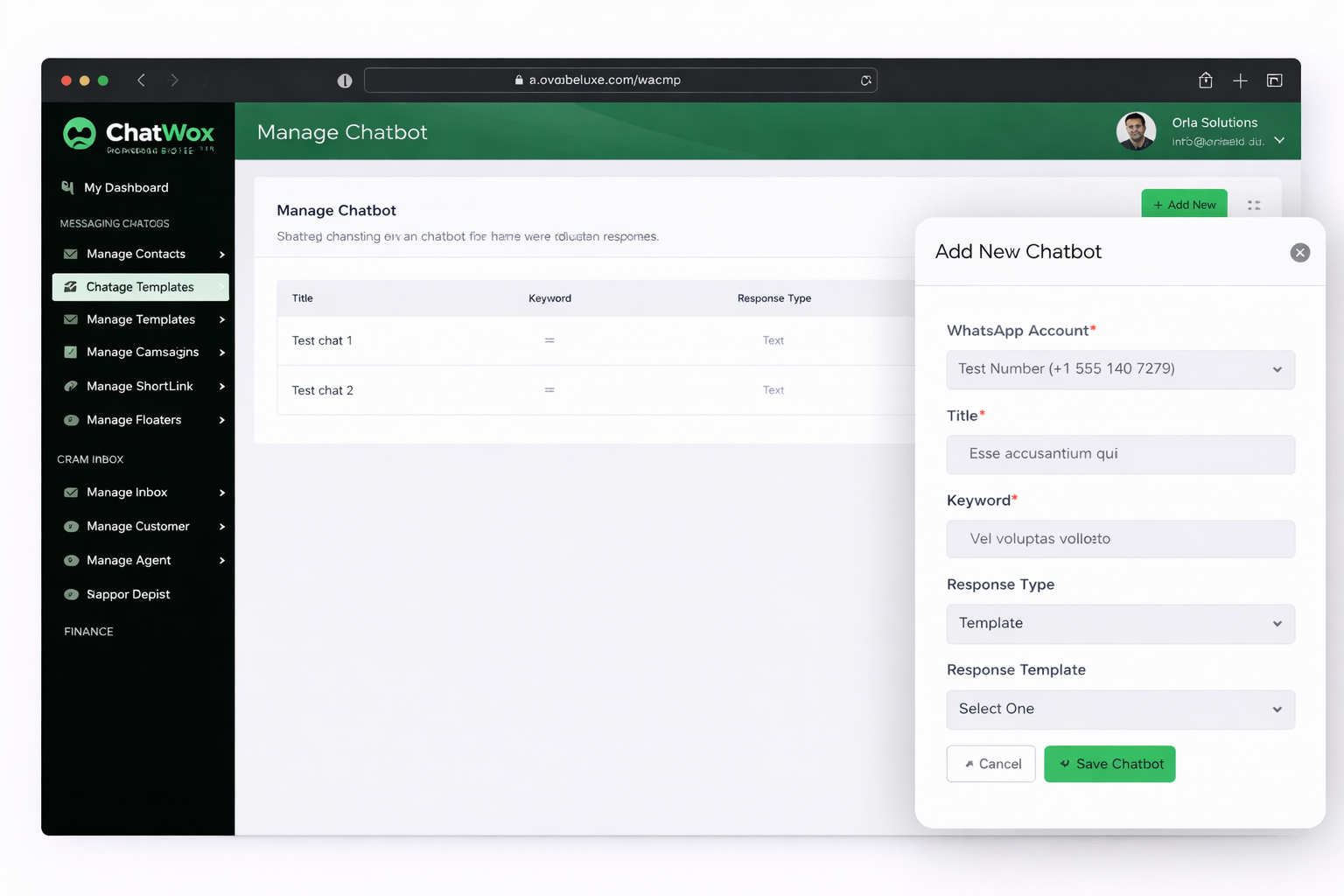1344x896 pixels.
Task: Open a new browser tab with plus icon
Action: 1240,80
